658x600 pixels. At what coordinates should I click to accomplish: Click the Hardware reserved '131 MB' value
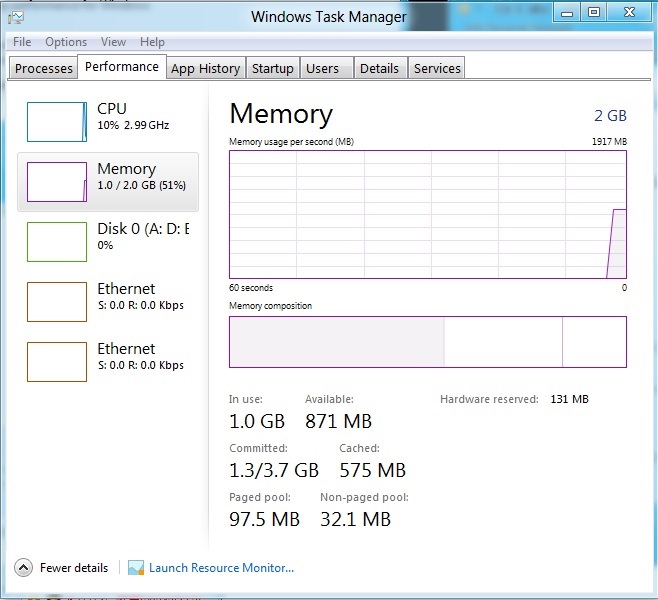point(569,399)
